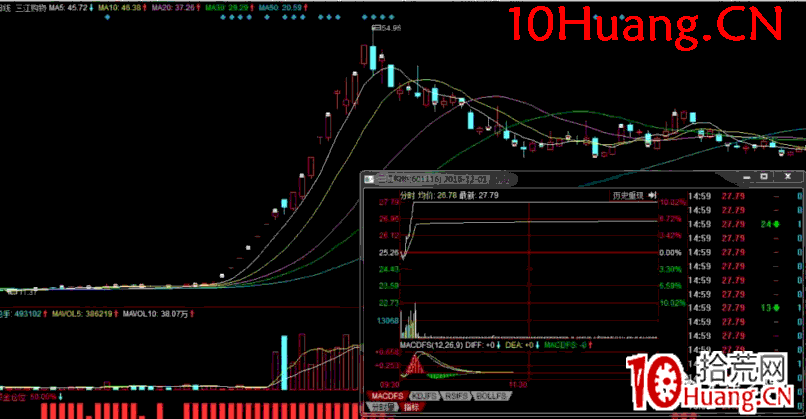Switch to the KDJFS indicator tab
The height and width of the screenshot is (419, 806).
click(x=424, y=396)
